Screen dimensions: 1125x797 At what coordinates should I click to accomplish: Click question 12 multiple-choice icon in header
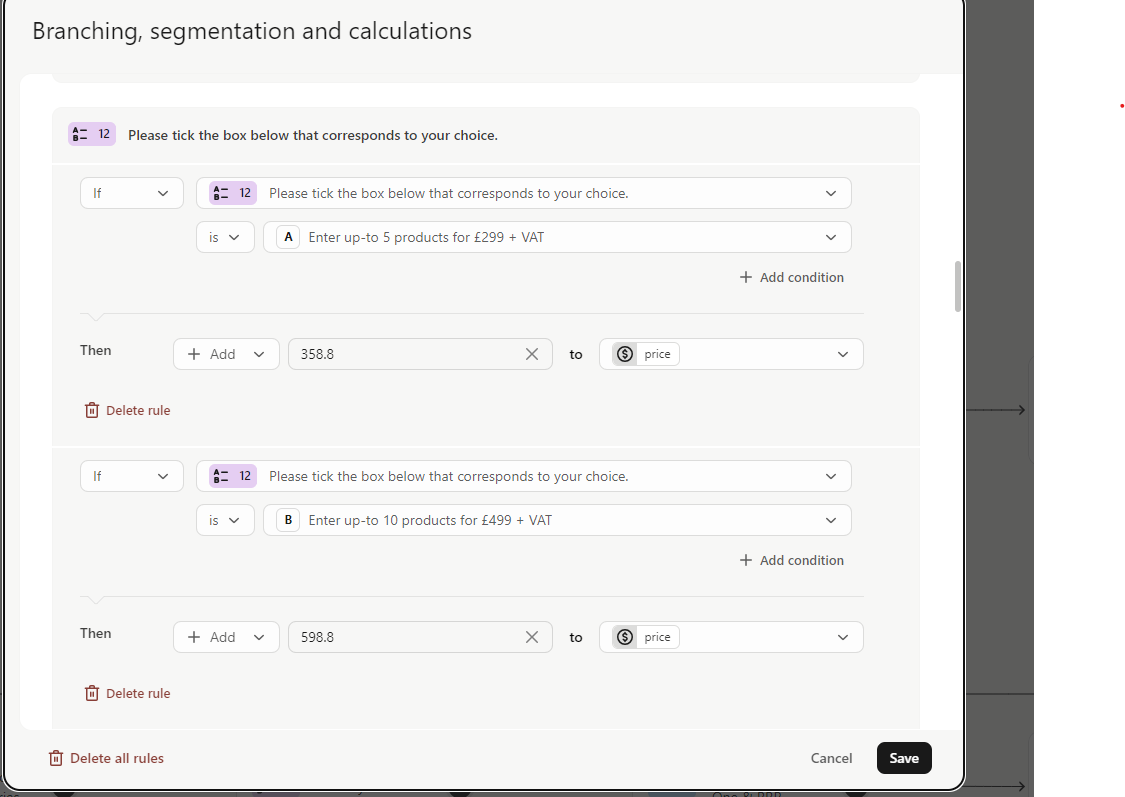point(92,134)
